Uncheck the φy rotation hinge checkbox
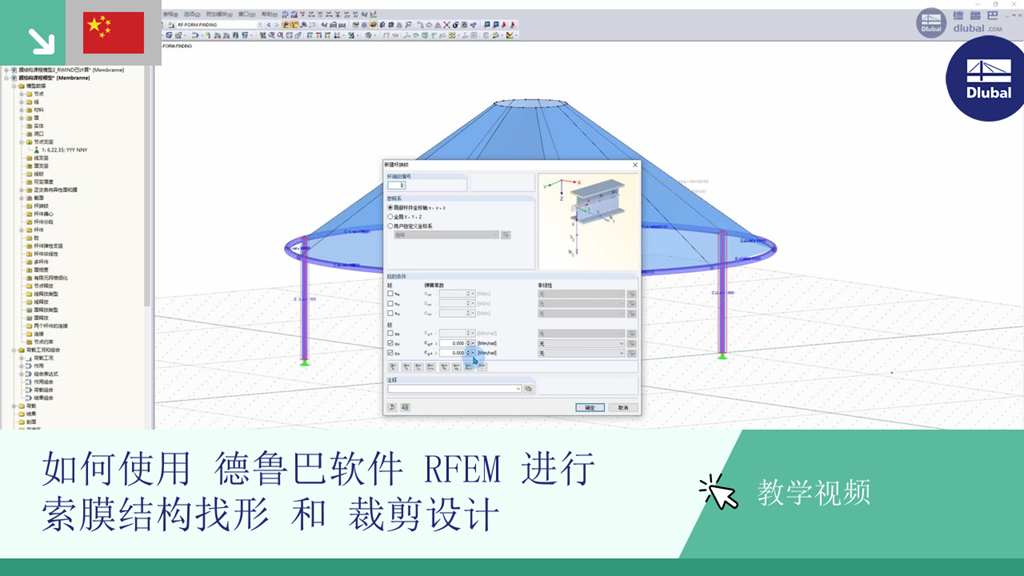This screenshot has height=576, width=1024. point(391,343)
